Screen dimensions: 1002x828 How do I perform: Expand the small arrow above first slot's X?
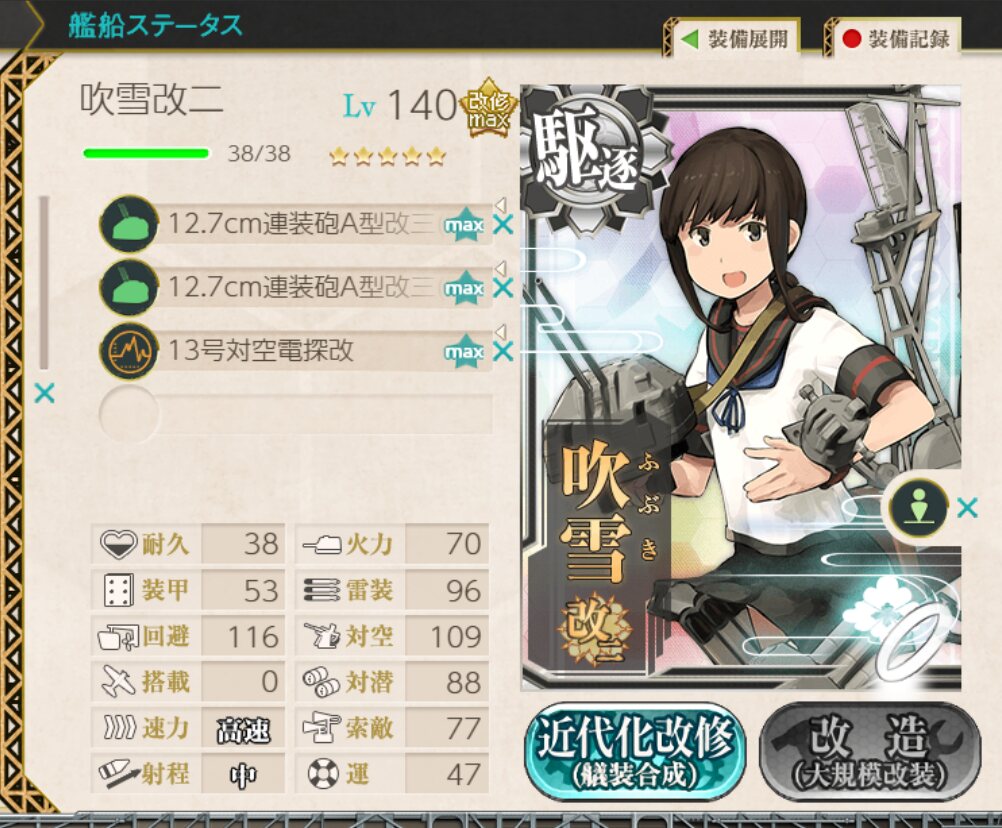click(501, 204)
